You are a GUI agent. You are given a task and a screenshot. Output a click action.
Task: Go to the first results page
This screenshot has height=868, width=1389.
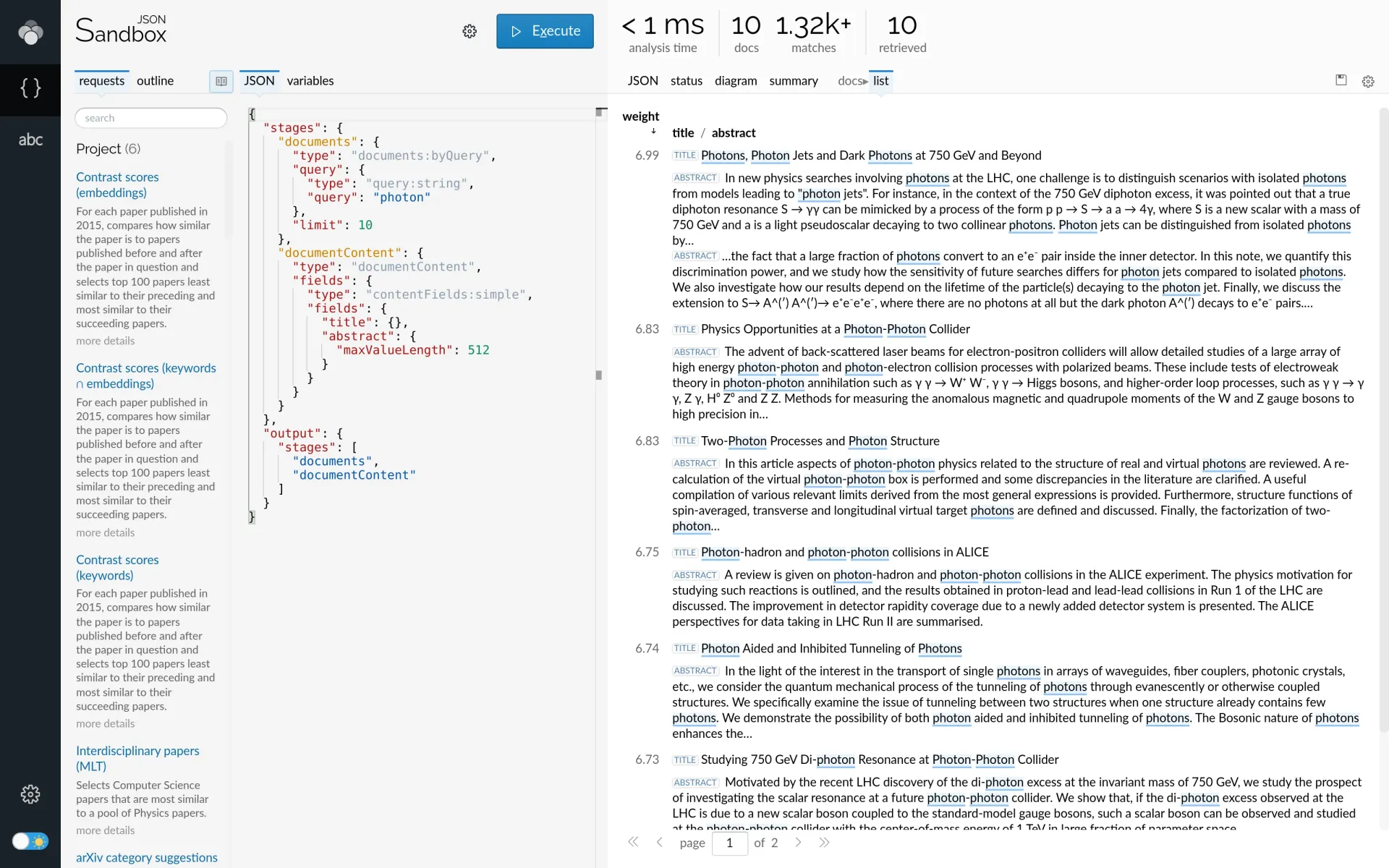pyautogui.click(x=633, y=842)
